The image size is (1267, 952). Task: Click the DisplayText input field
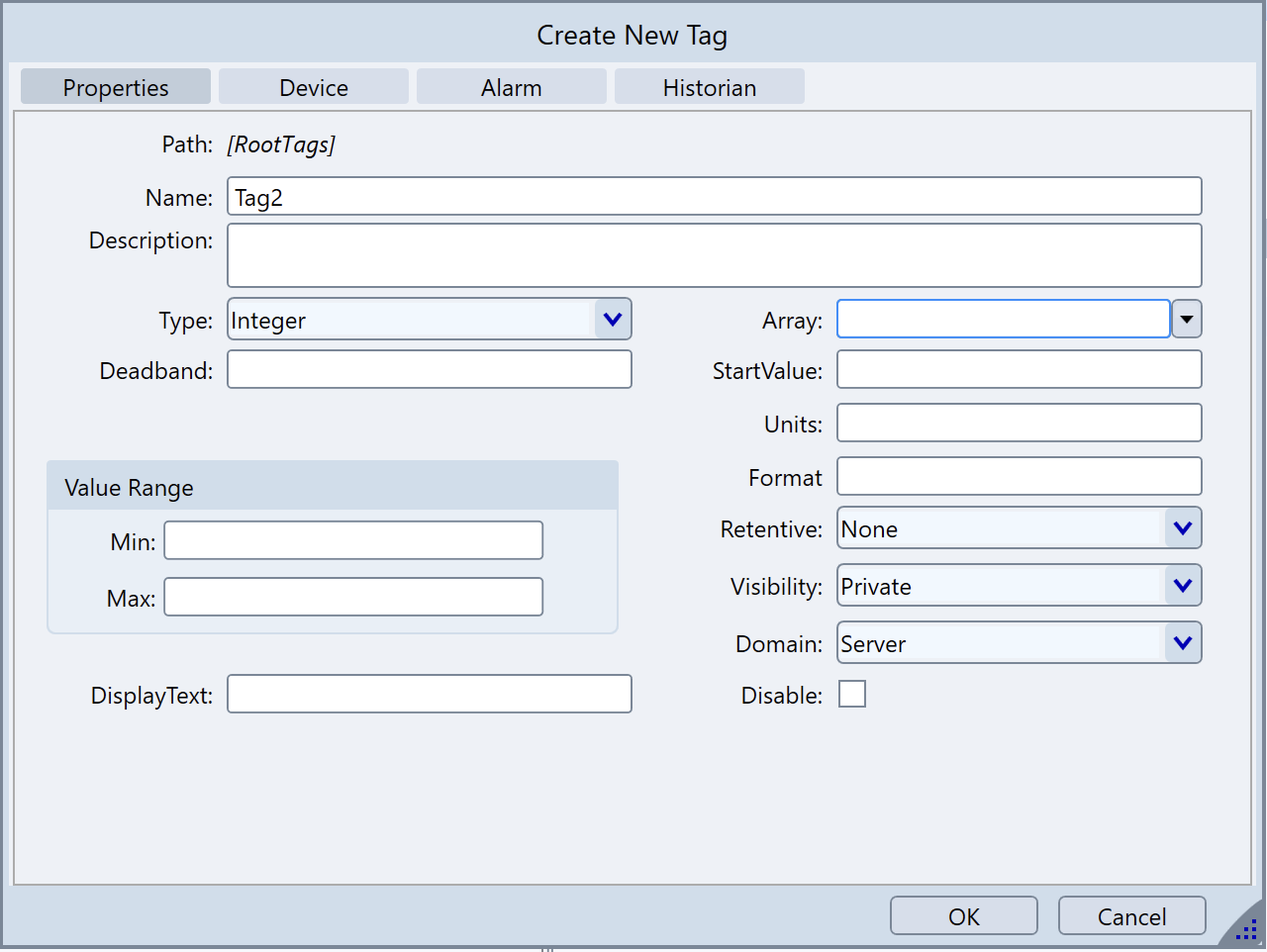[429, 695]
